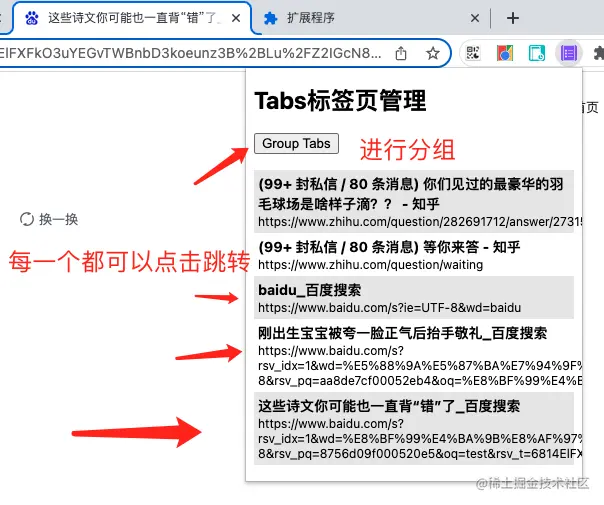Jump to 你们见过的最豪华的羽毛球场 tab entry
The width and height of the screenshot is (604, 505).
click(414, 201)
